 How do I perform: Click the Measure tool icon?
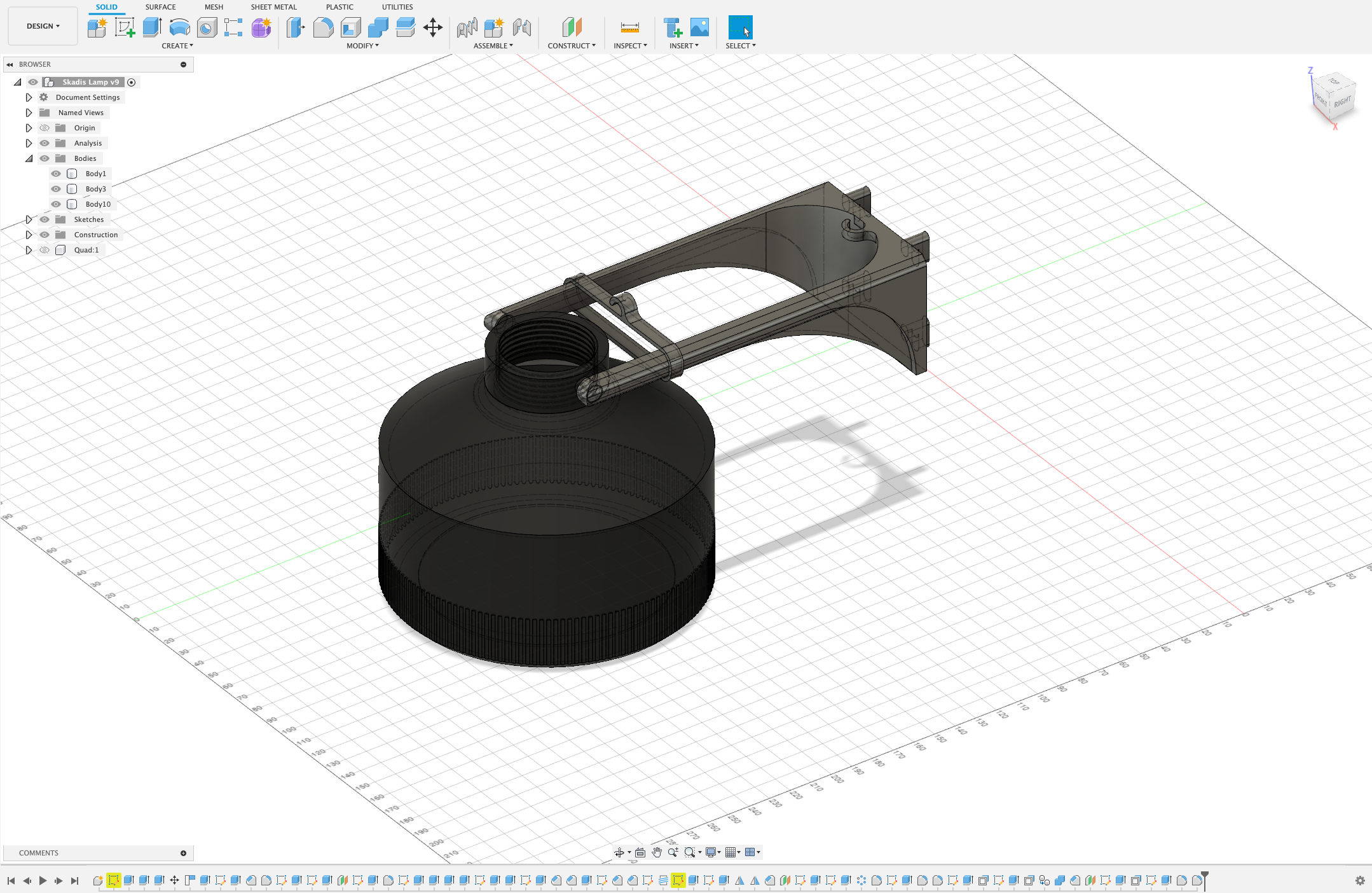(x=629, y=27)
